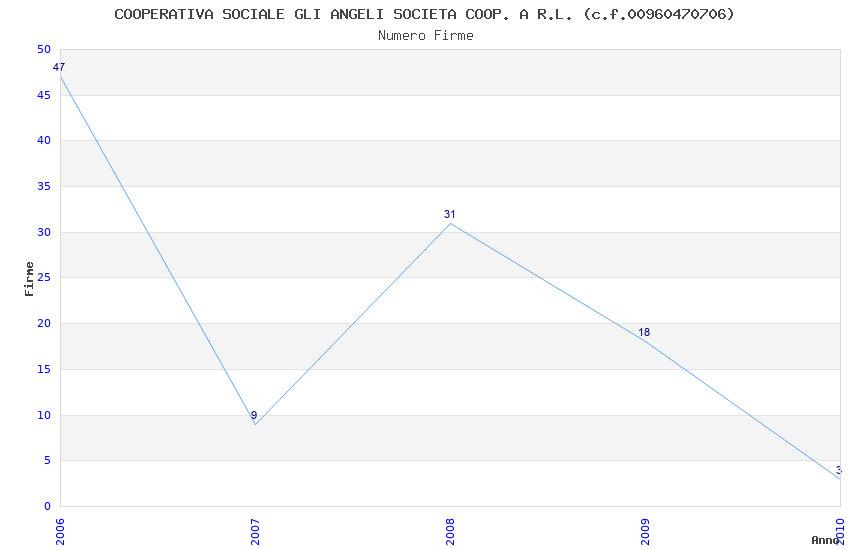Click the y-axis tick value 10
Viewport: 850px width, 550px height.
coord(43,415)
